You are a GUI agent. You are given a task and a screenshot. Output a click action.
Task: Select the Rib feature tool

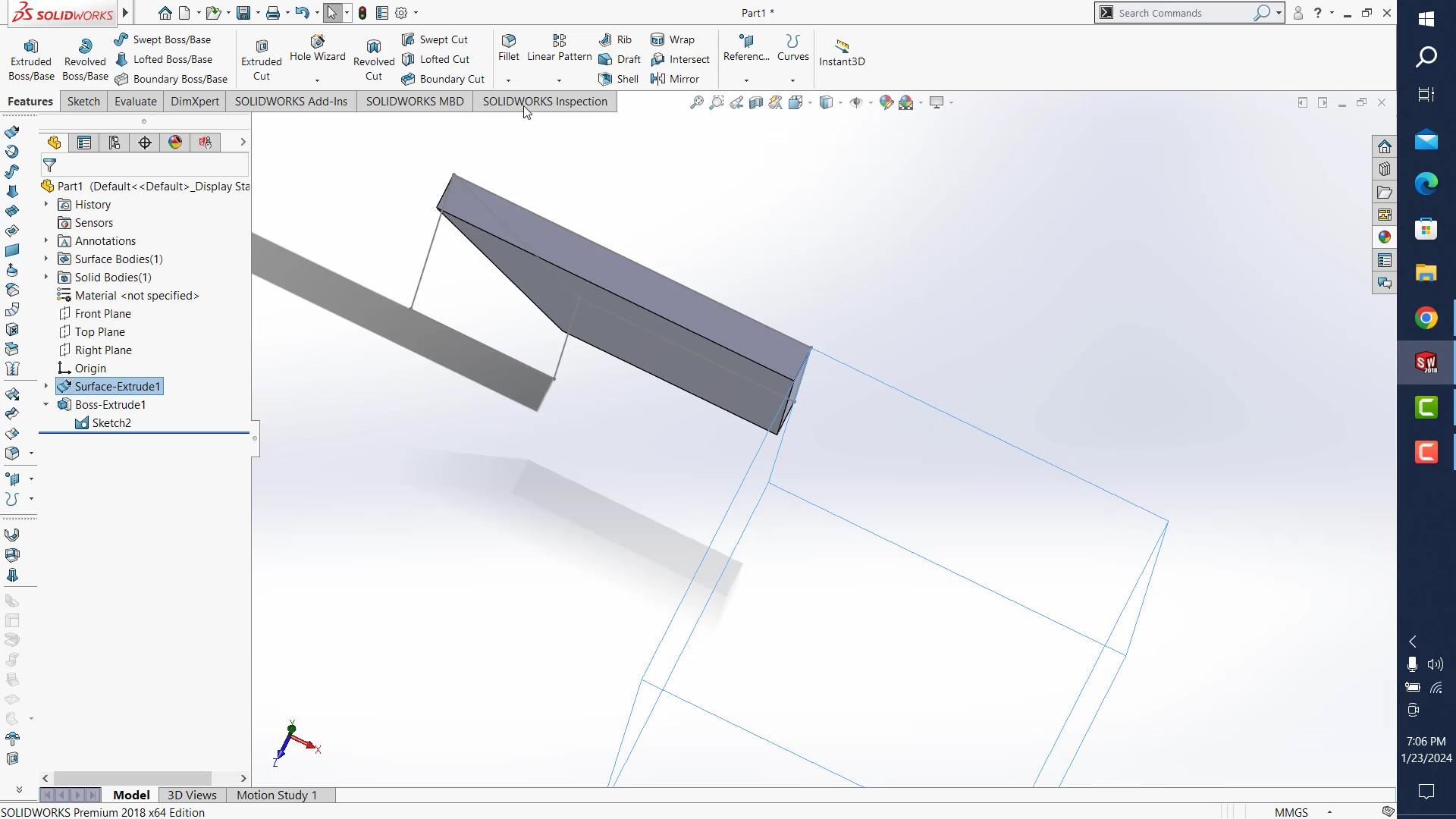(616, 39)
